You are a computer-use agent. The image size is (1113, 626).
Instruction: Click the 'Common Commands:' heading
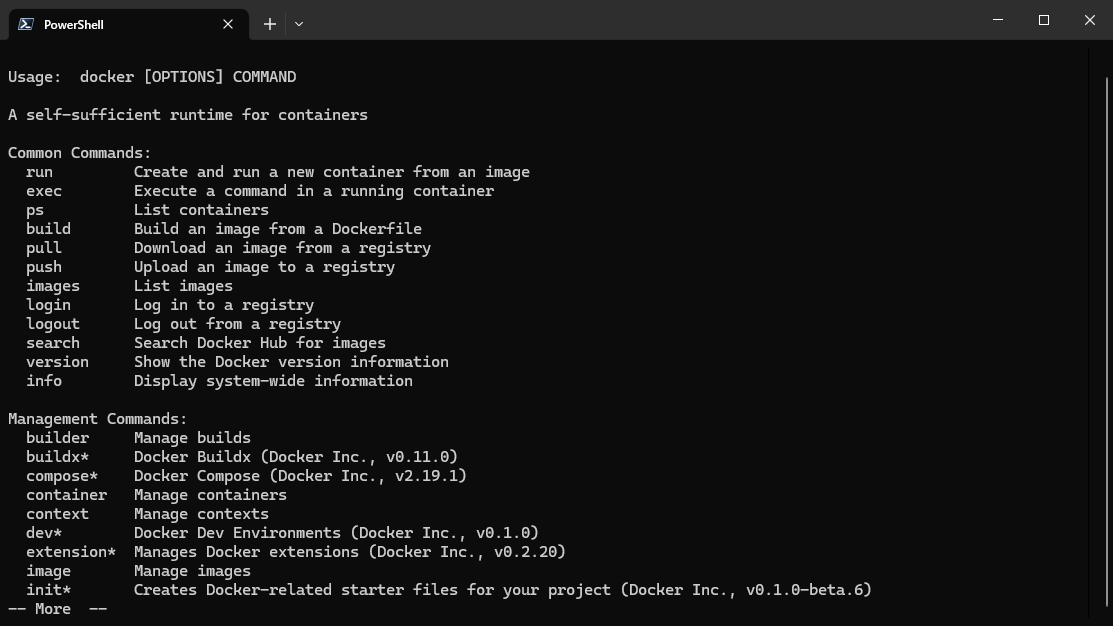80,153
